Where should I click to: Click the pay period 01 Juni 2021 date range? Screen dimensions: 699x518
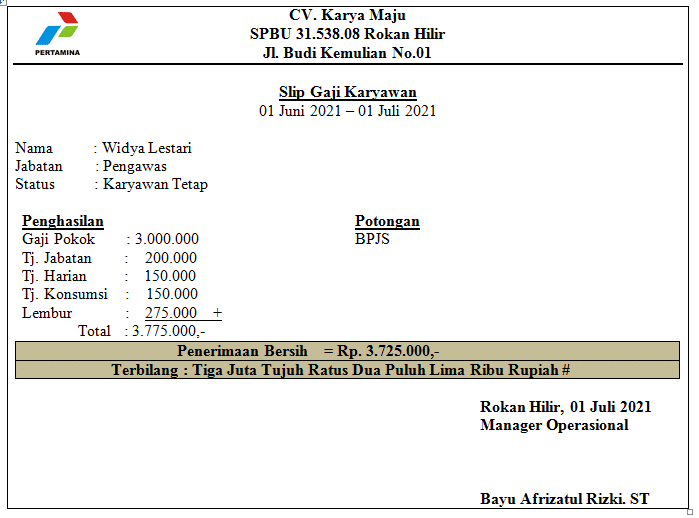347,111
